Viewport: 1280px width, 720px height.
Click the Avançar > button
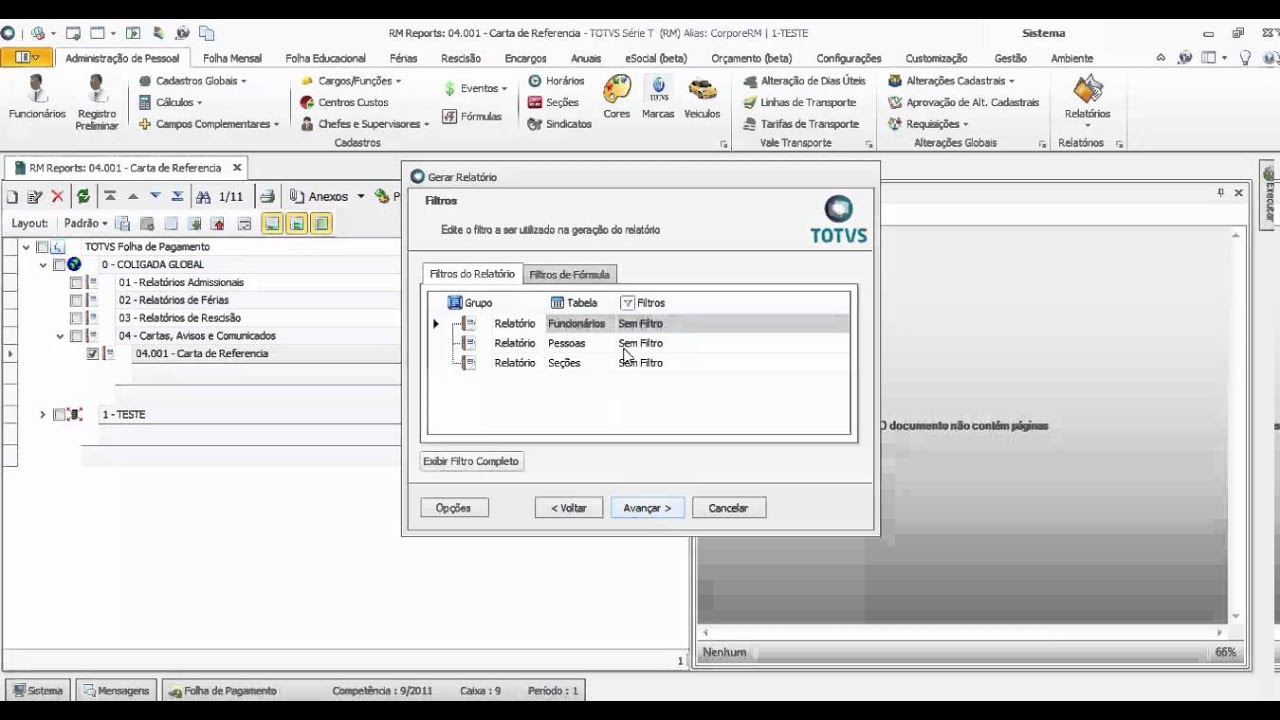pyautogui.click(x=647, y=508)
